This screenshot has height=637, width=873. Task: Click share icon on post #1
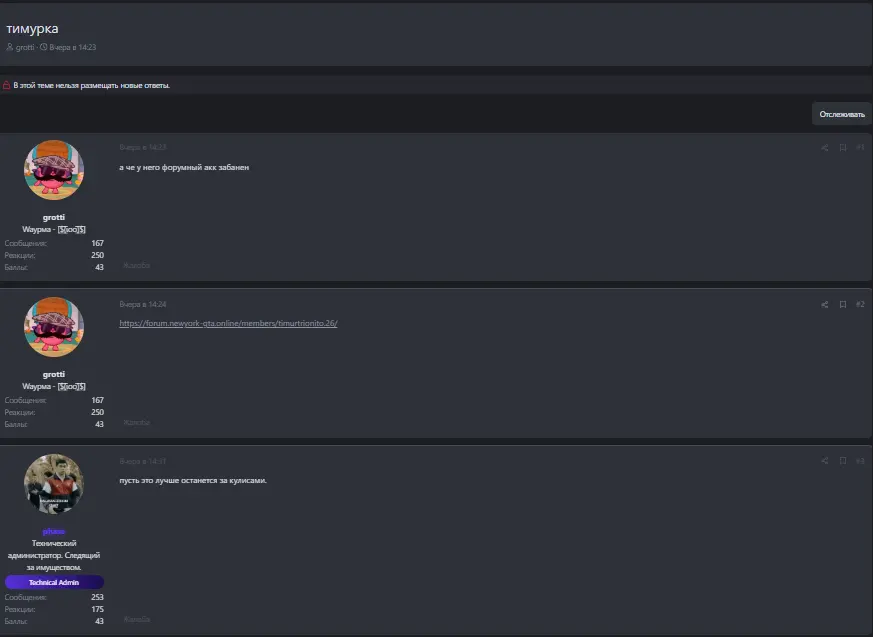coord(825,147)
